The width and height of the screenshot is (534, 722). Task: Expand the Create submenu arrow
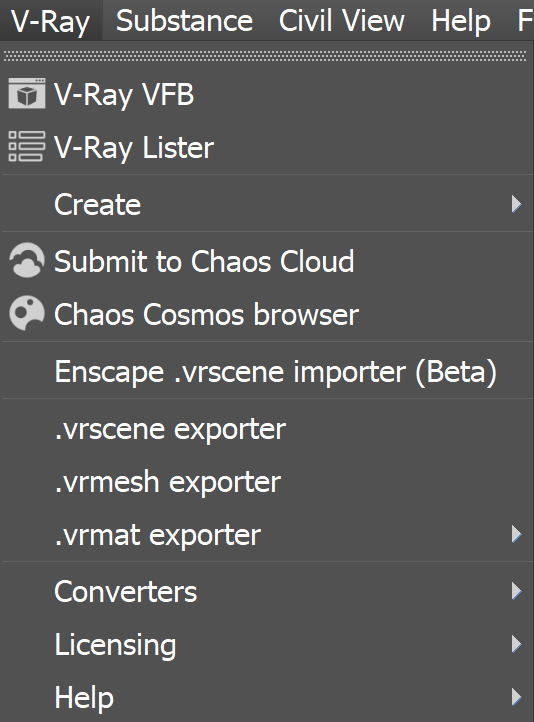coord(517,204)
